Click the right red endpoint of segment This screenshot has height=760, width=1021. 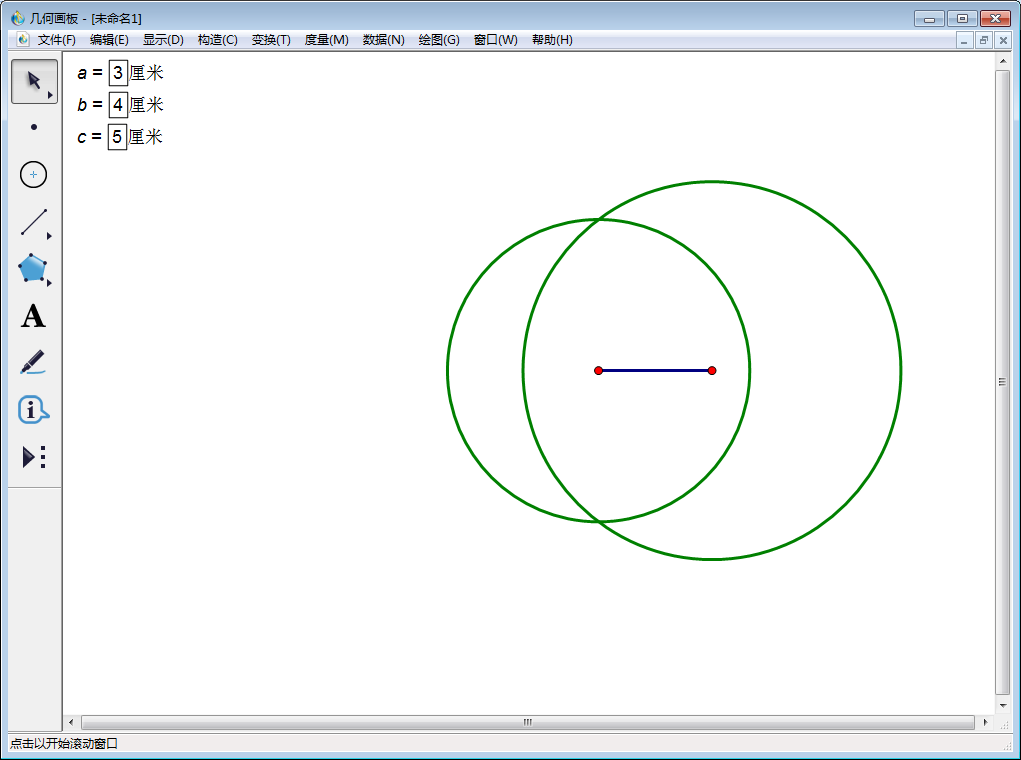coord(712,371)
